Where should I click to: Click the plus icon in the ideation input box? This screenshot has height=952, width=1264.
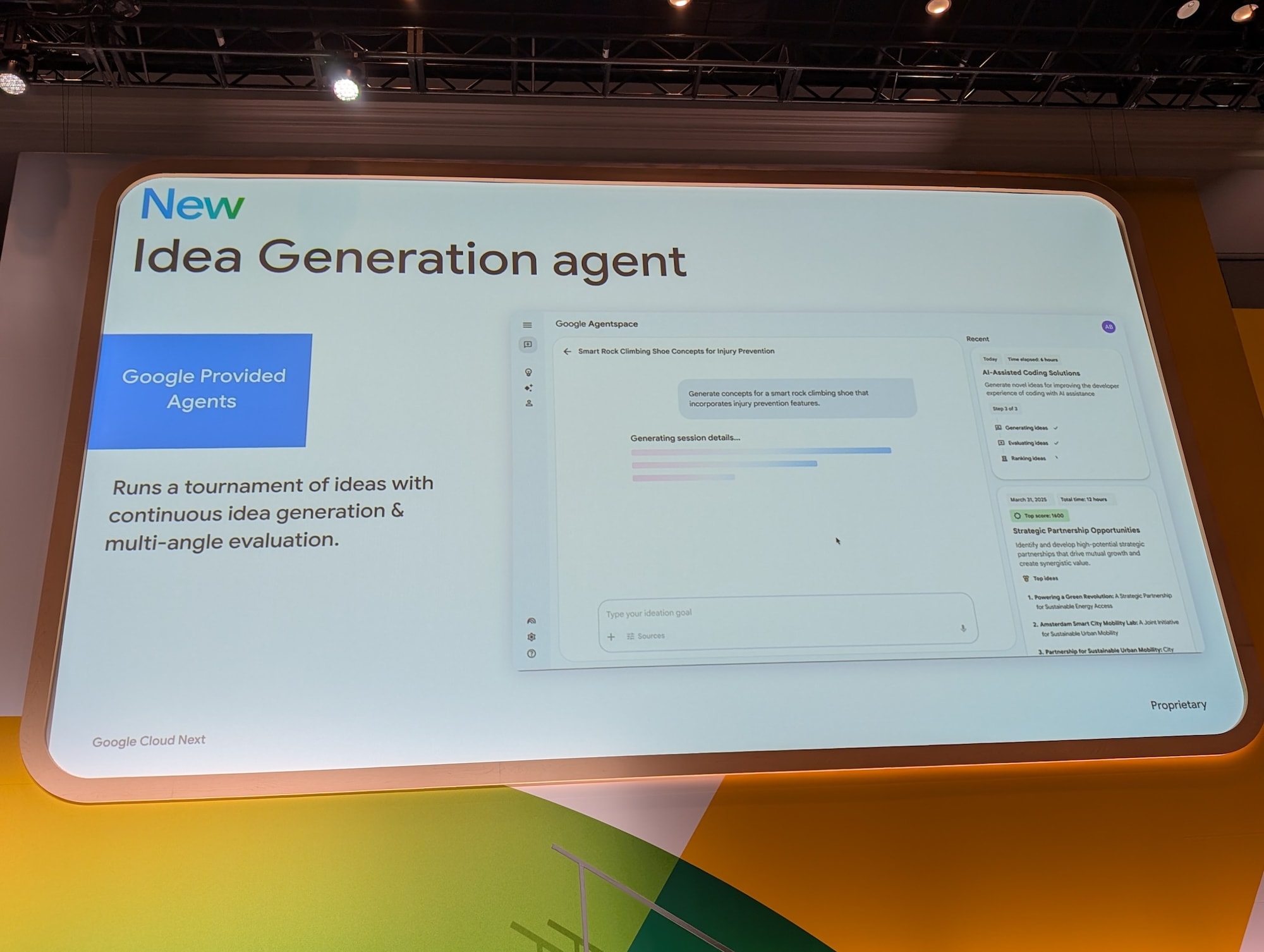611,637
